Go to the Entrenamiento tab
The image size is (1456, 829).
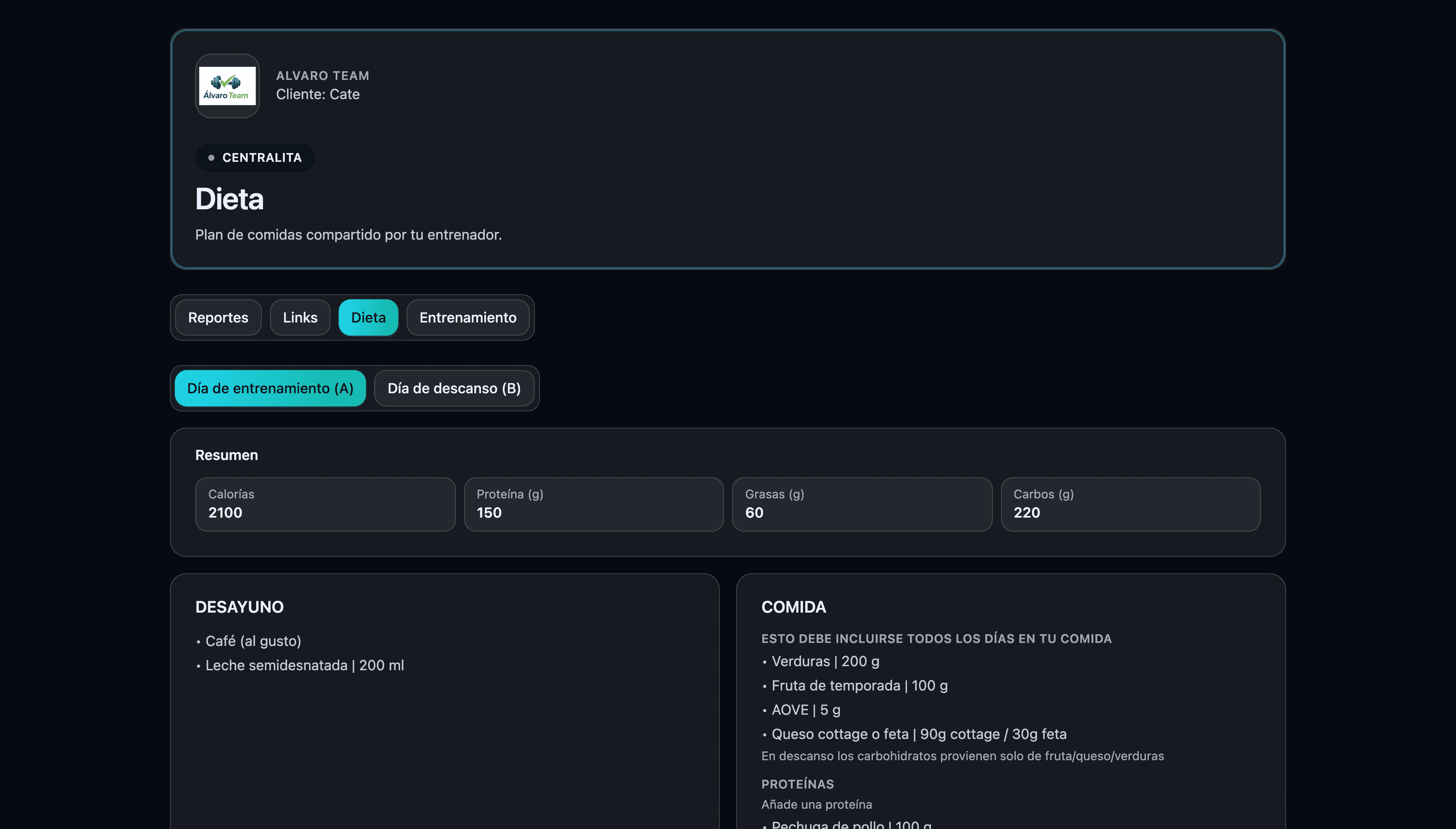click(x=468, y=318)
